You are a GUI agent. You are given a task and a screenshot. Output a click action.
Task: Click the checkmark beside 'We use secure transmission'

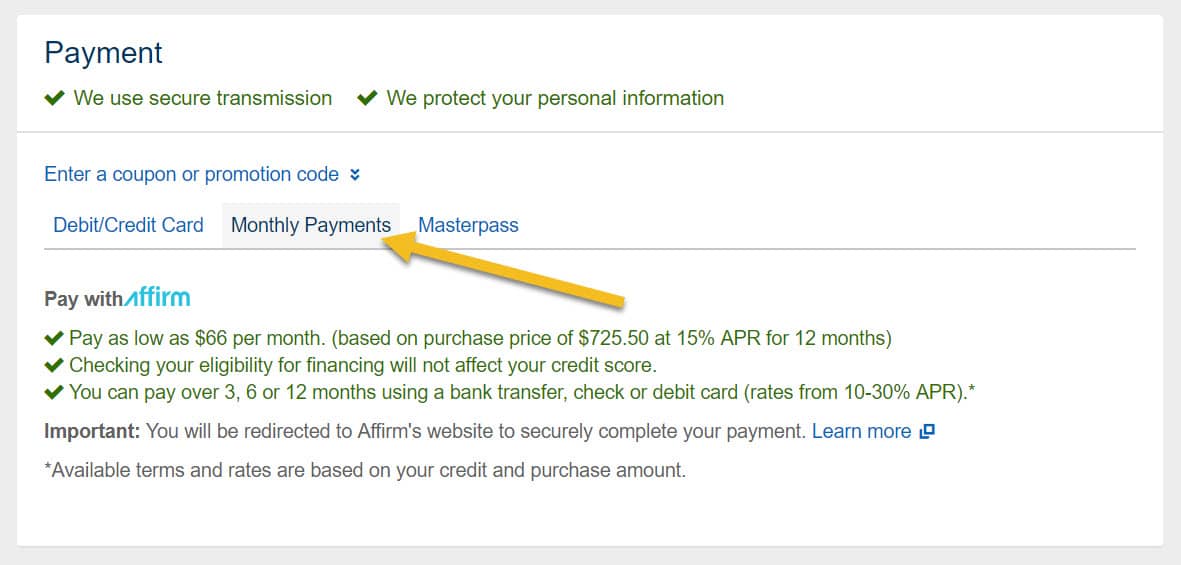tap(54, 99)
